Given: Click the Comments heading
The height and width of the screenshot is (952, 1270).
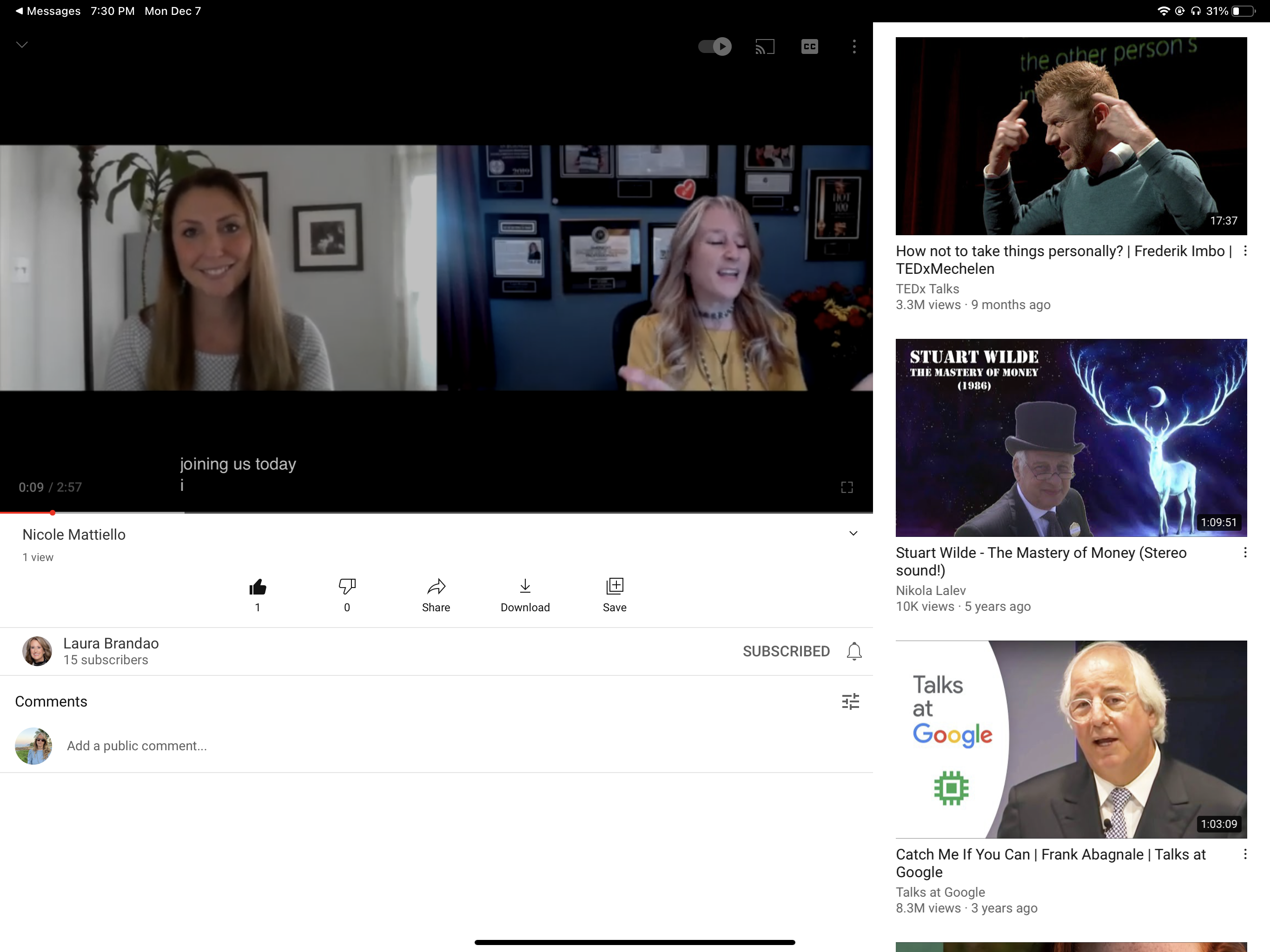Looking at the screenshot, I should pyautogui.click(x=51, y=701).
